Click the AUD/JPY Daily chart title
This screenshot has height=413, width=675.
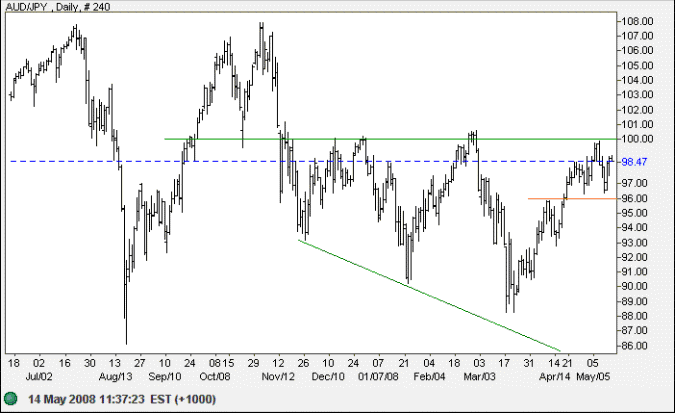pyautogui.click(x=58, y=6)
